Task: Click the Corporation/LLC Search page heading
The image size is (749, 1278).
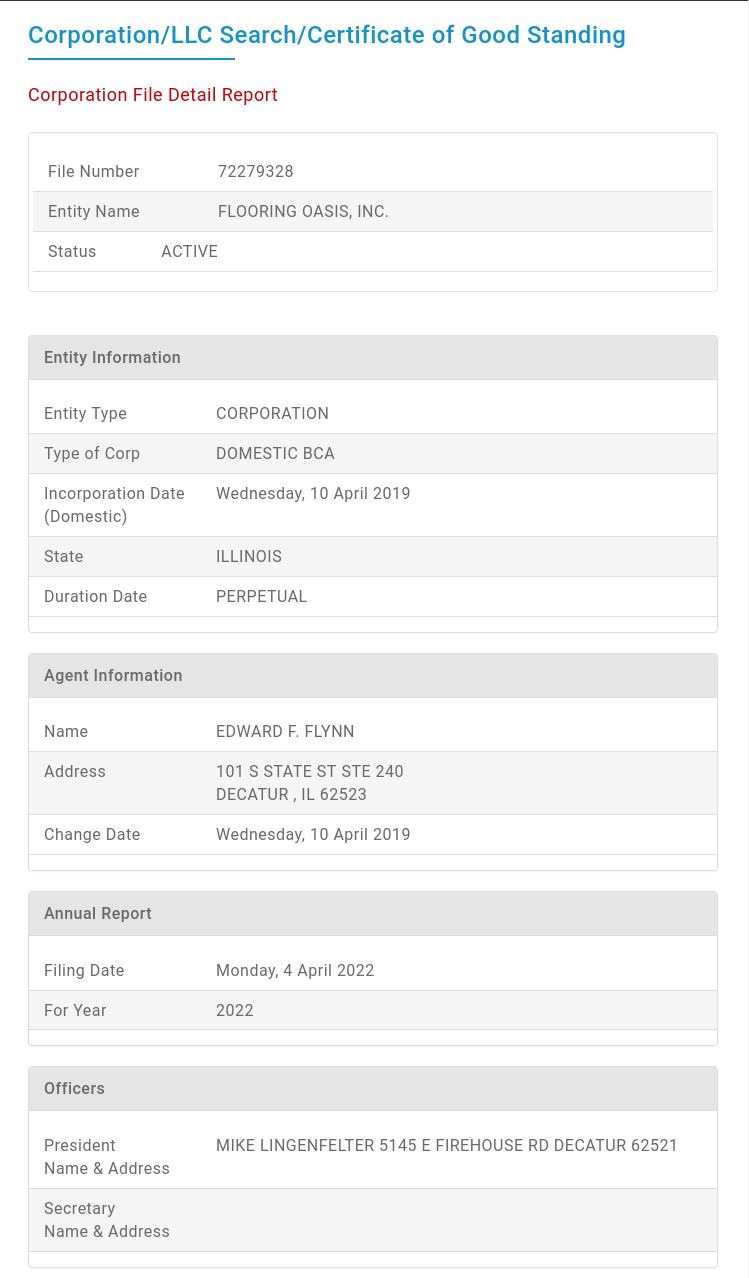Action: [326, 35]
